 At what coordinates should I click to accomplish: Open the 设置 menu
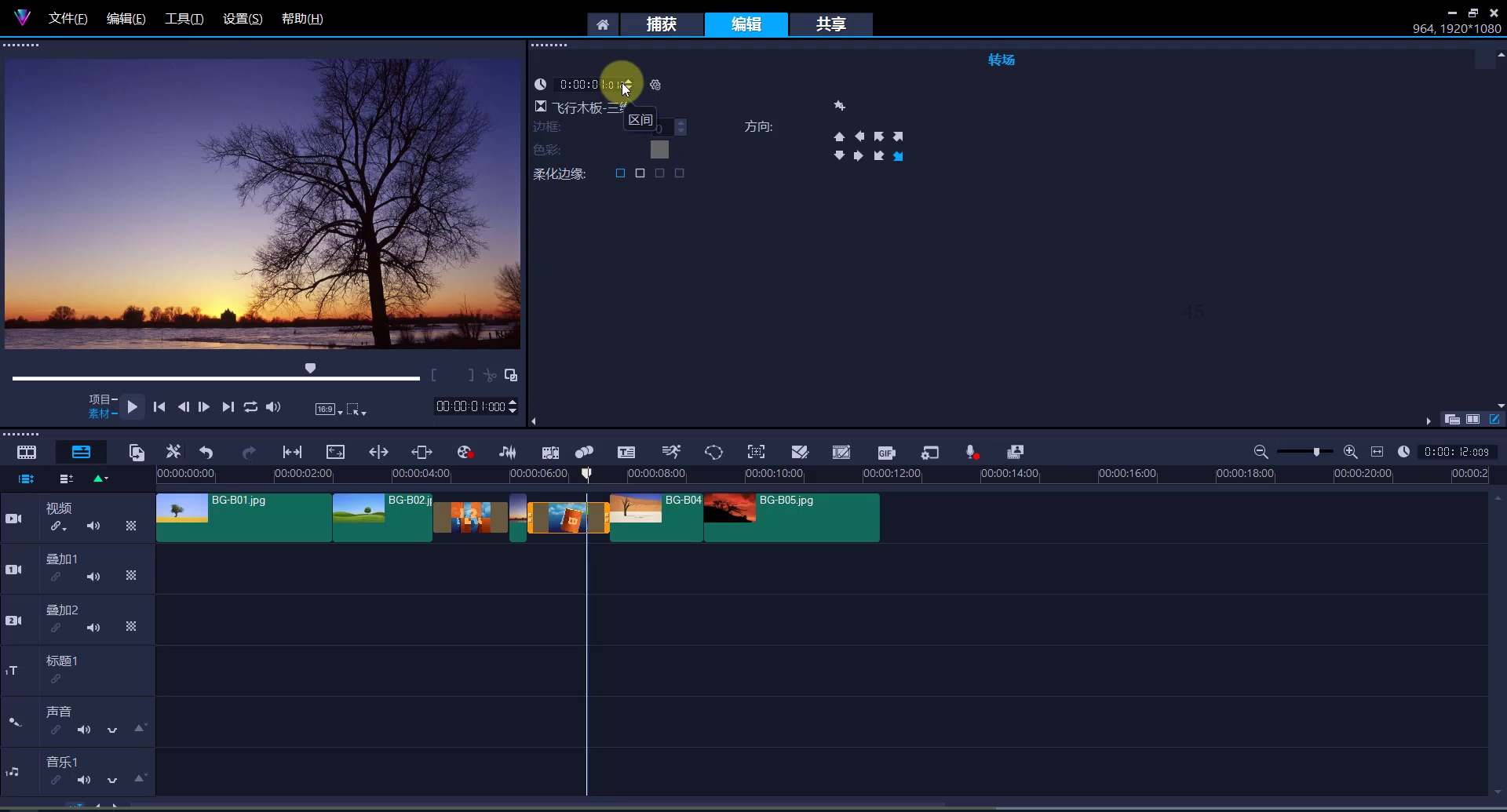243,19
